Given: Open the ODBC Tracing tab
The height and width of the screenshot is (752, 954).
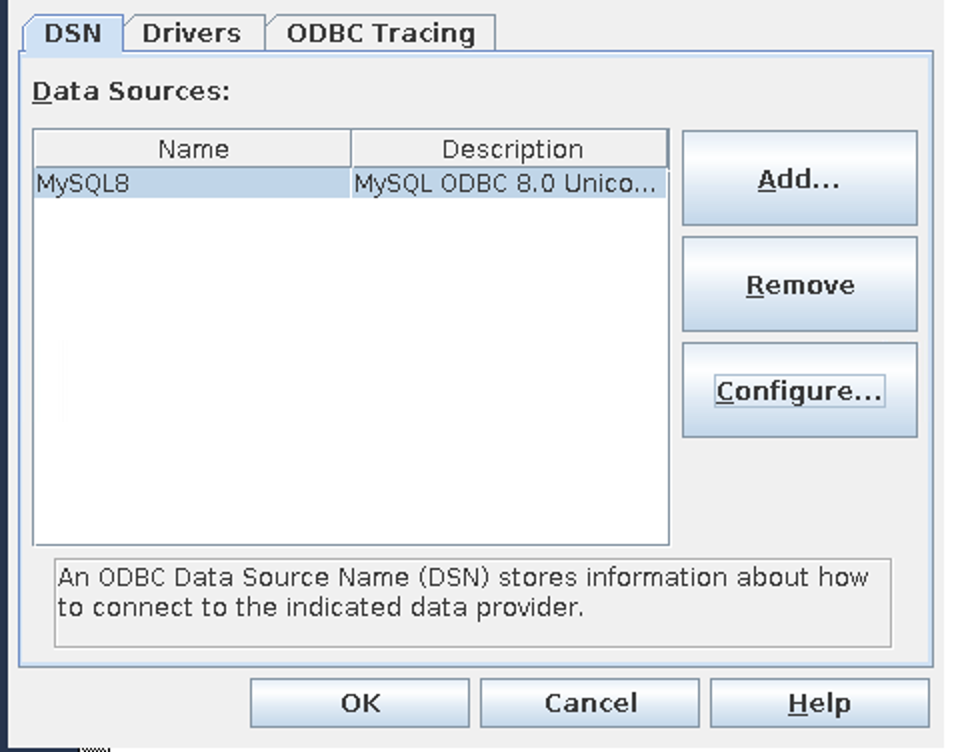Looking at the screenshot, I should (377, 33).
